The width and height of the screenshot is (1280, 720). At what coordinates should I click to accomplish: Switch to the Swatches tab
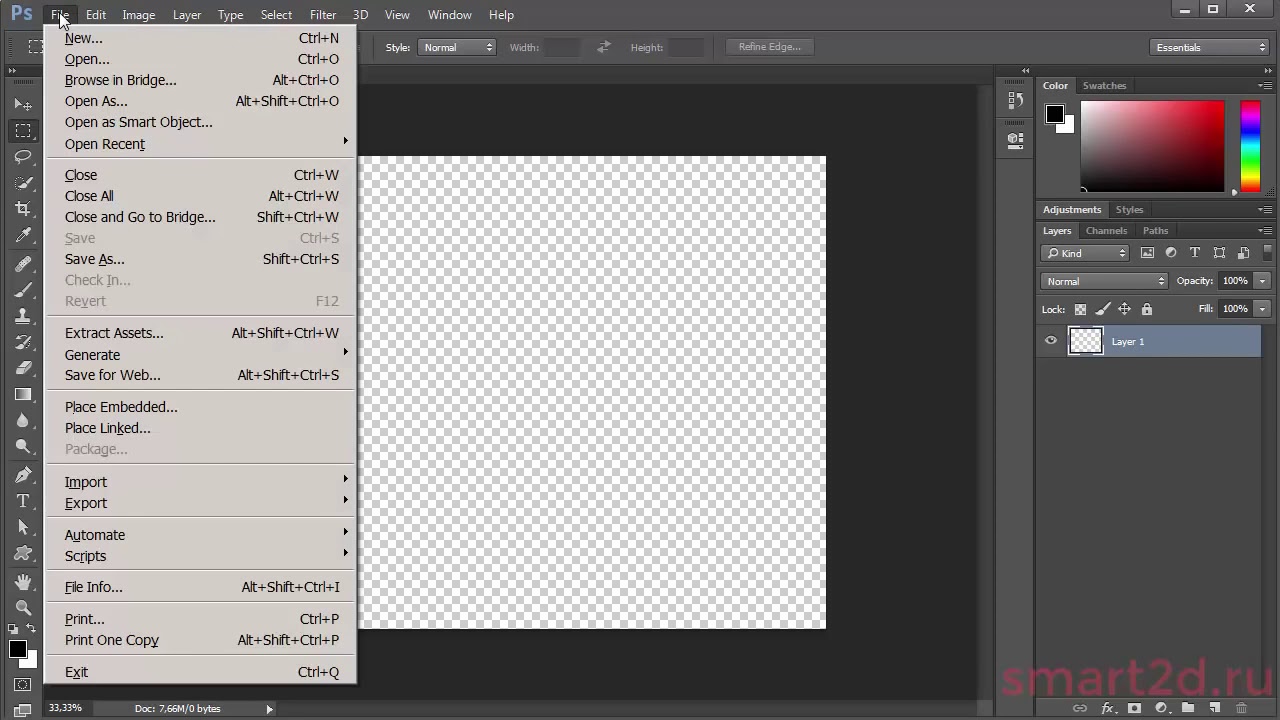pyautogui.click(x=1104, y=86)
